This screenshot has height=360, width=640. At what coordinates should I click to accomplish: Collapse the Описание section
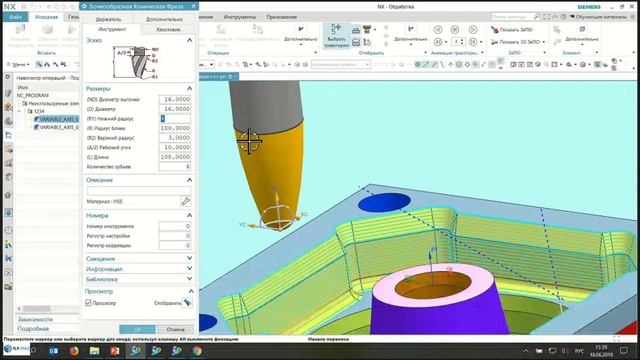pos(189,180)
